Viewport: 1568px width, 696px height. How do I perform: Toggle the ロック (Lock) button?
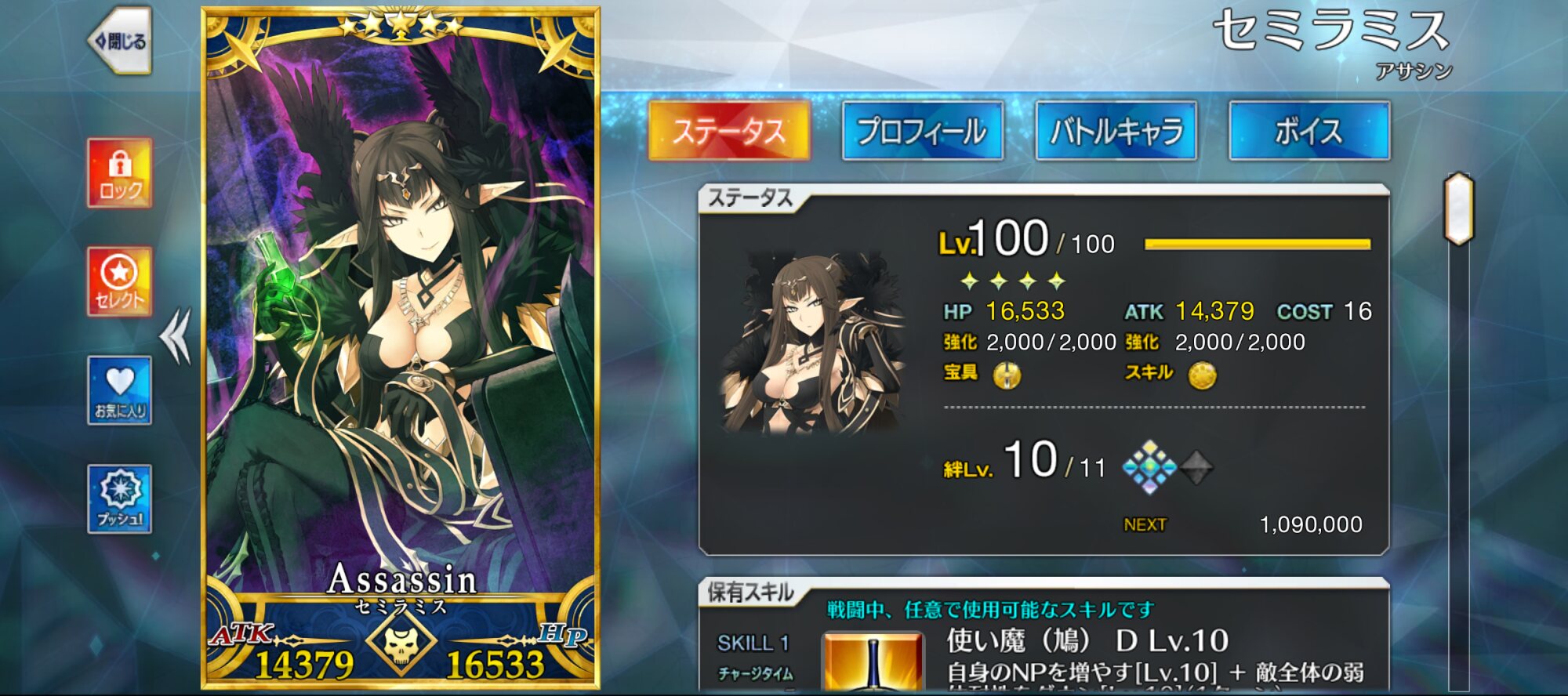(x=119, y=173)
